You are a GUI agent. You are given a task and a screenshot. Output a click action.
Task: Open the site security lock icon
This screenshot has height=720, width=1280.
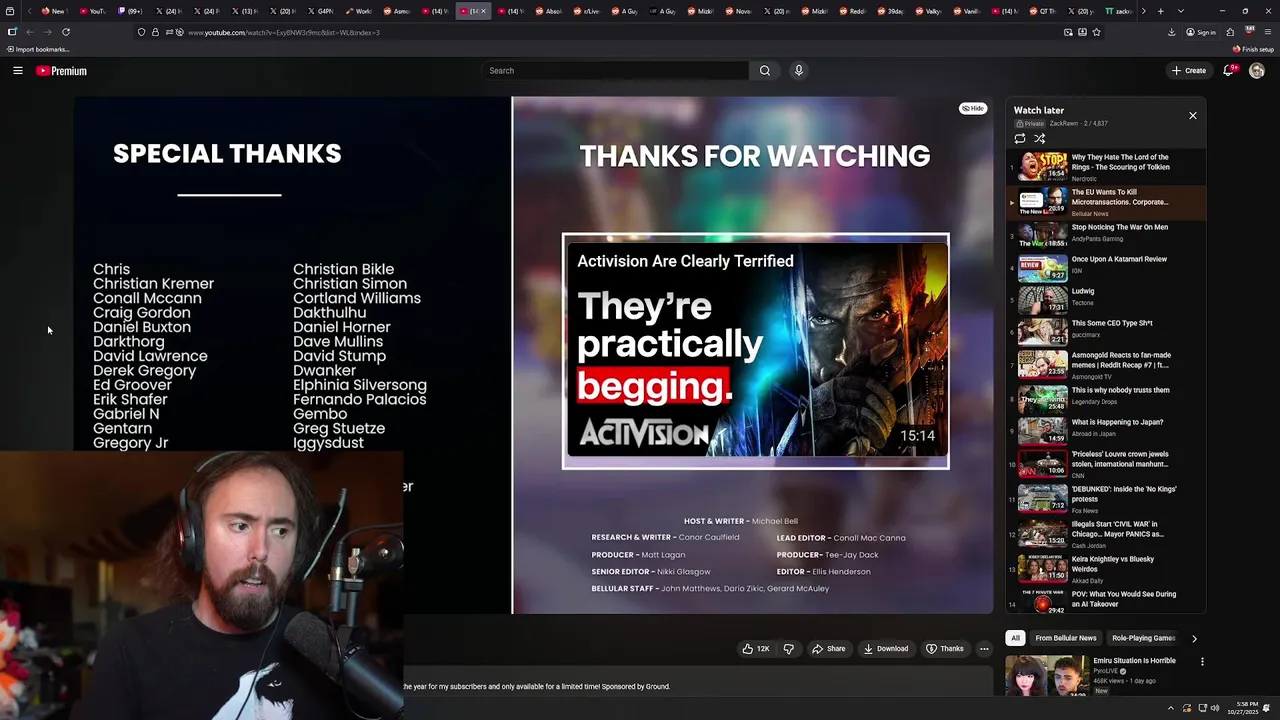click(155, 32)
